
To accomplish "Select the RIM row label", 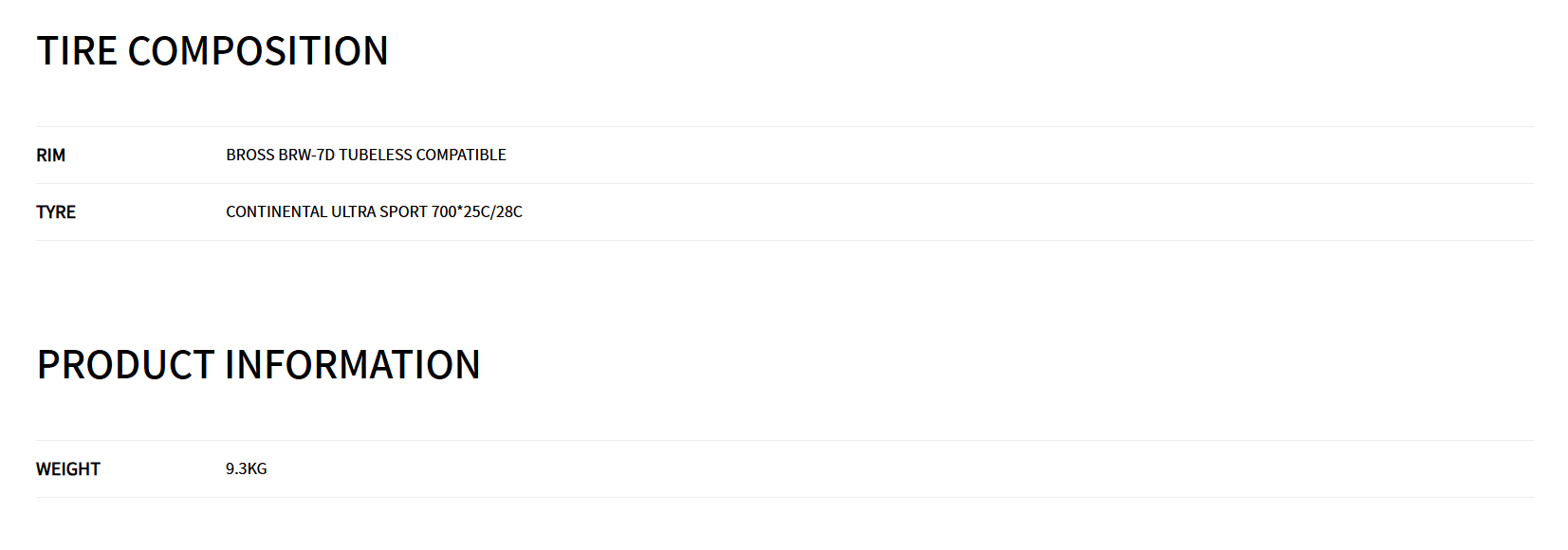I will pos(51,156).
